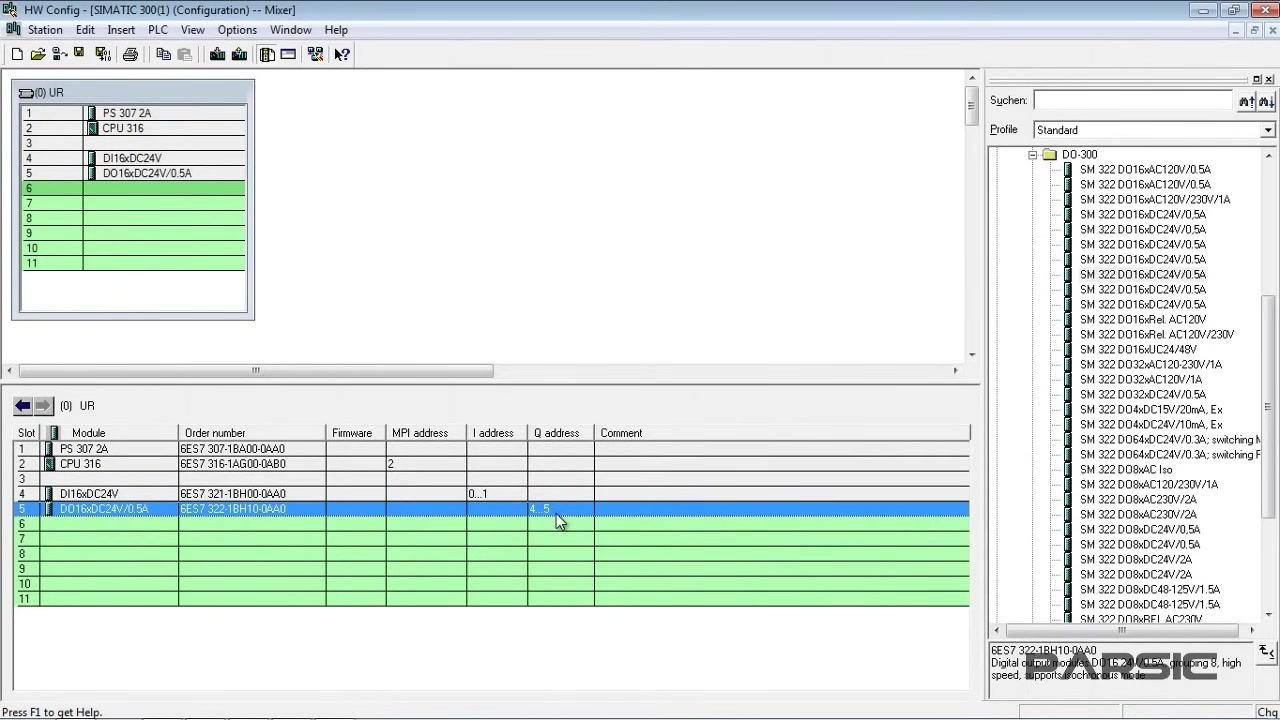Image resolution: width=1280 pixels, height=720 pixels.
Task: Open the Station menu
Action: 45,30
